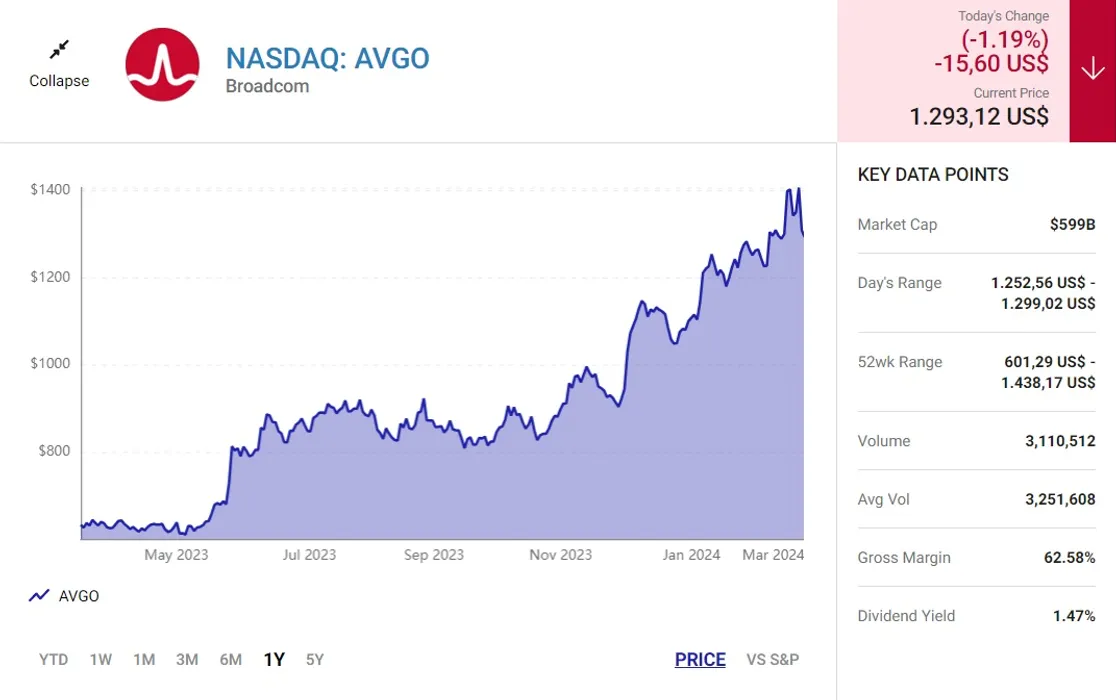Select the YTD time range
This screenshot has width=1116, height=700.
click(x=54, y=660)
